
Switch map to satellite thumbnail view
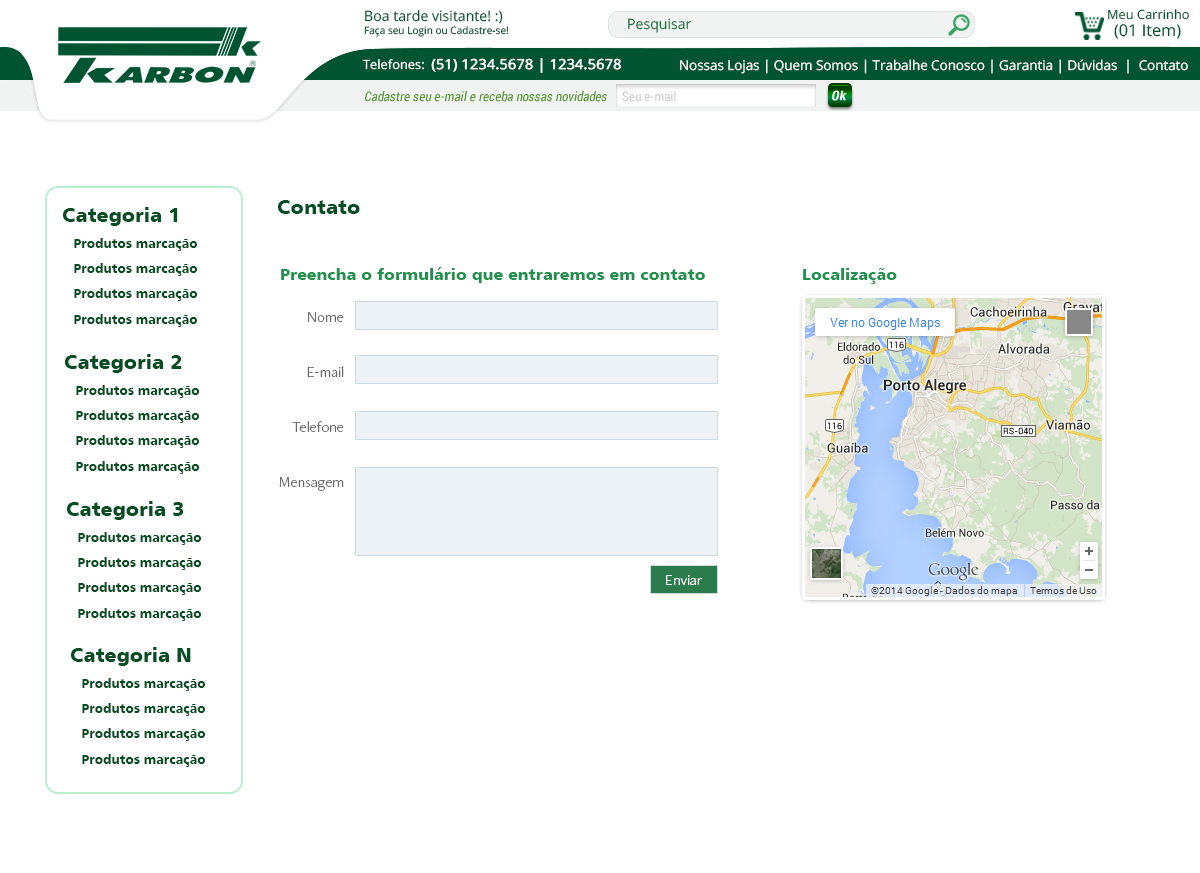pos(826,563)
